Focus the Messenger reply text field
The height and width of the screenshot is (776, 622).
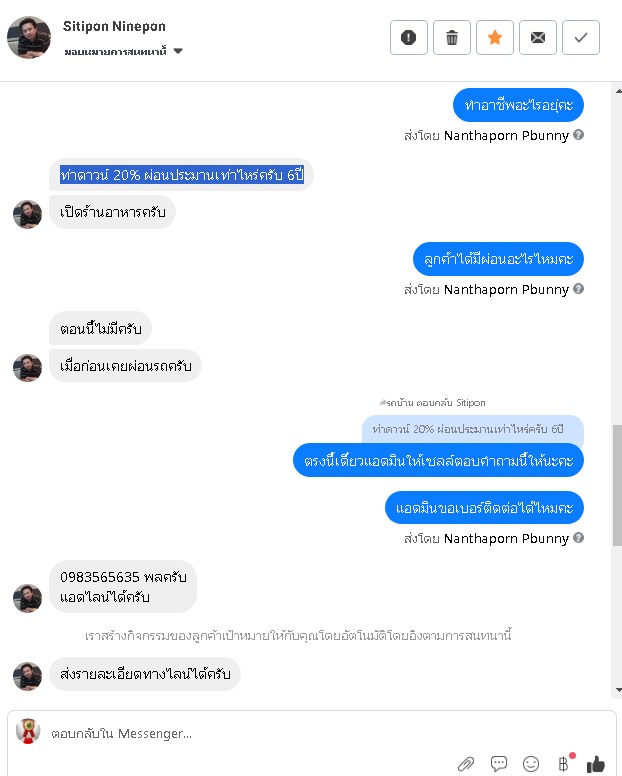312,733
